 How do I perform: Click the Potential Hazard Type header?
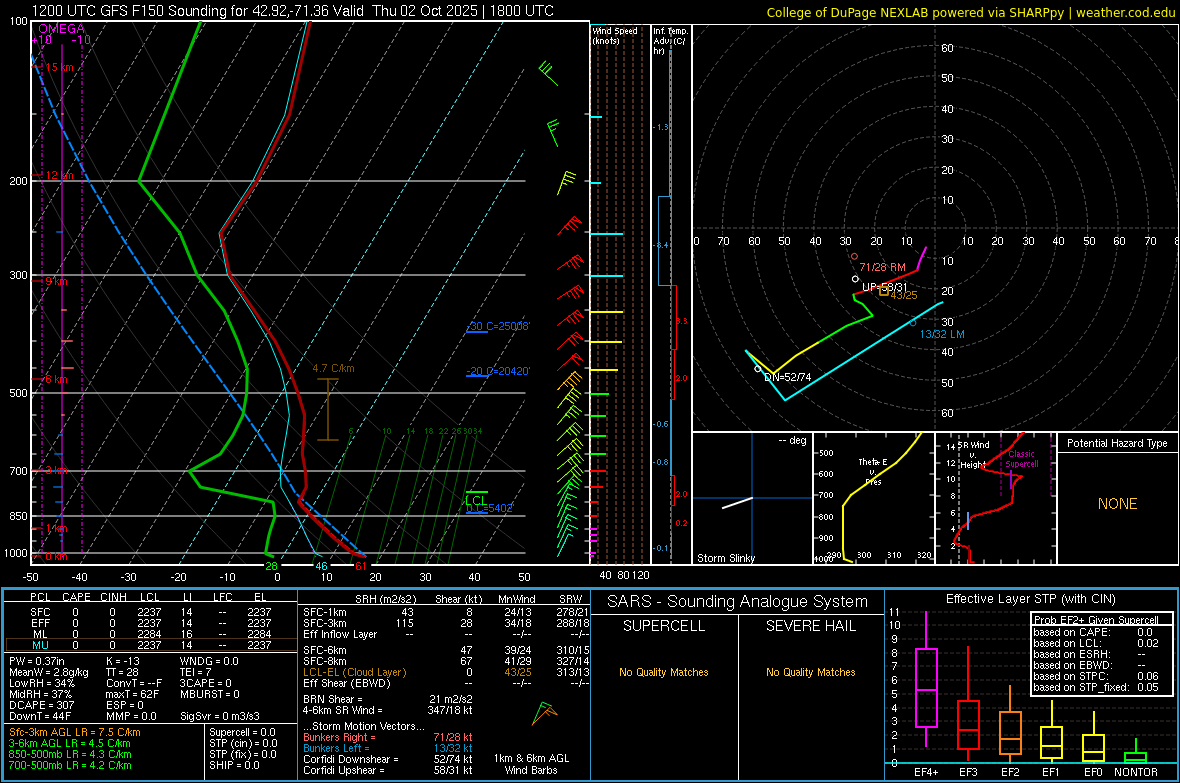[1117, 443]
